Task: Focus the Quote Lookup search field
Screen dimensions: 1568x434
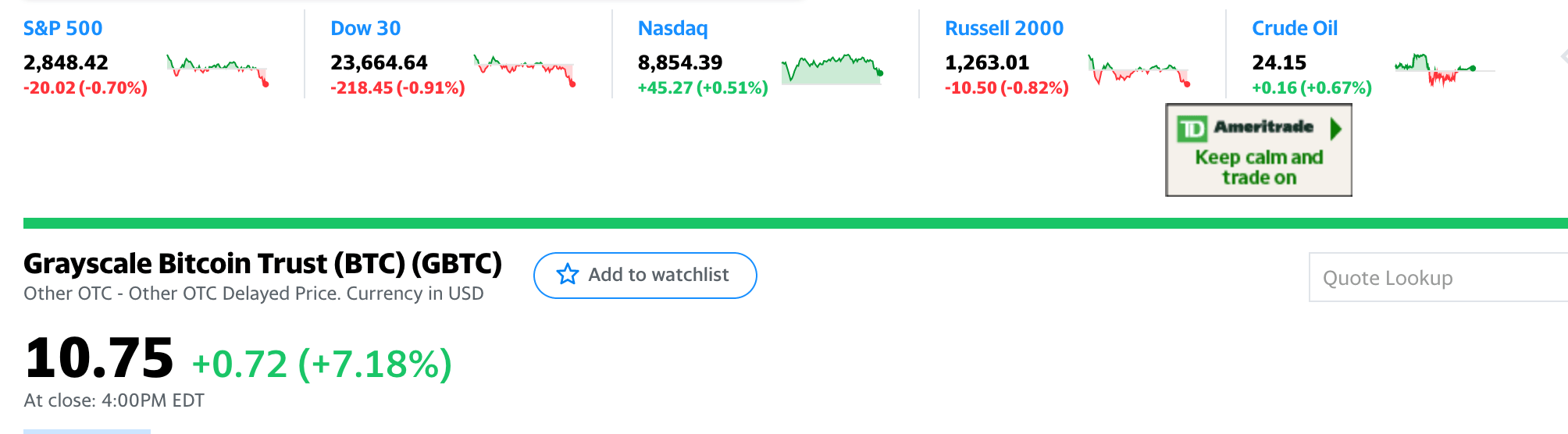Action: (x=1437, y=278)
